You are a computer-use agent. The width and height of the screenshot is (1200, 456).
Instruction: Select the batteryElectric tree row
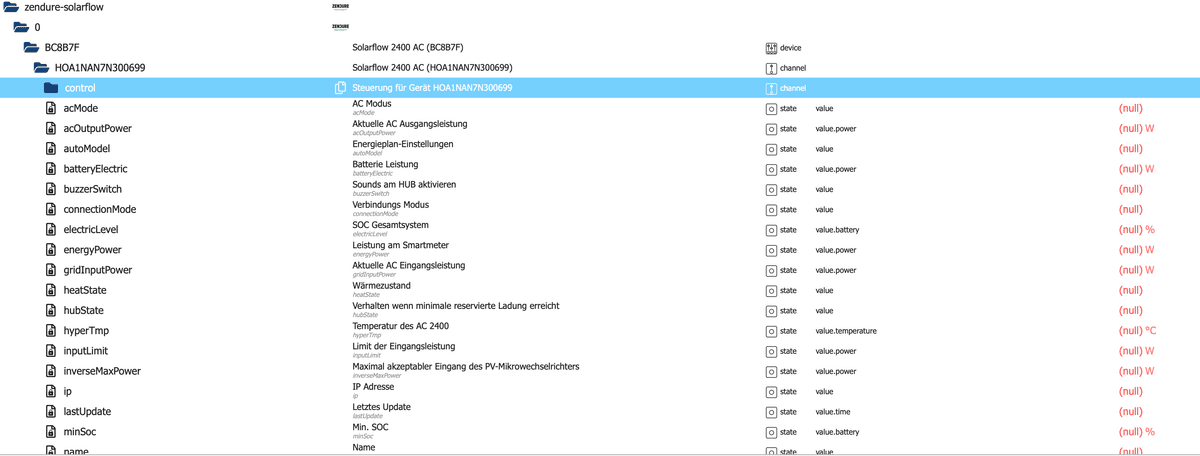click(x=600, y=169)
